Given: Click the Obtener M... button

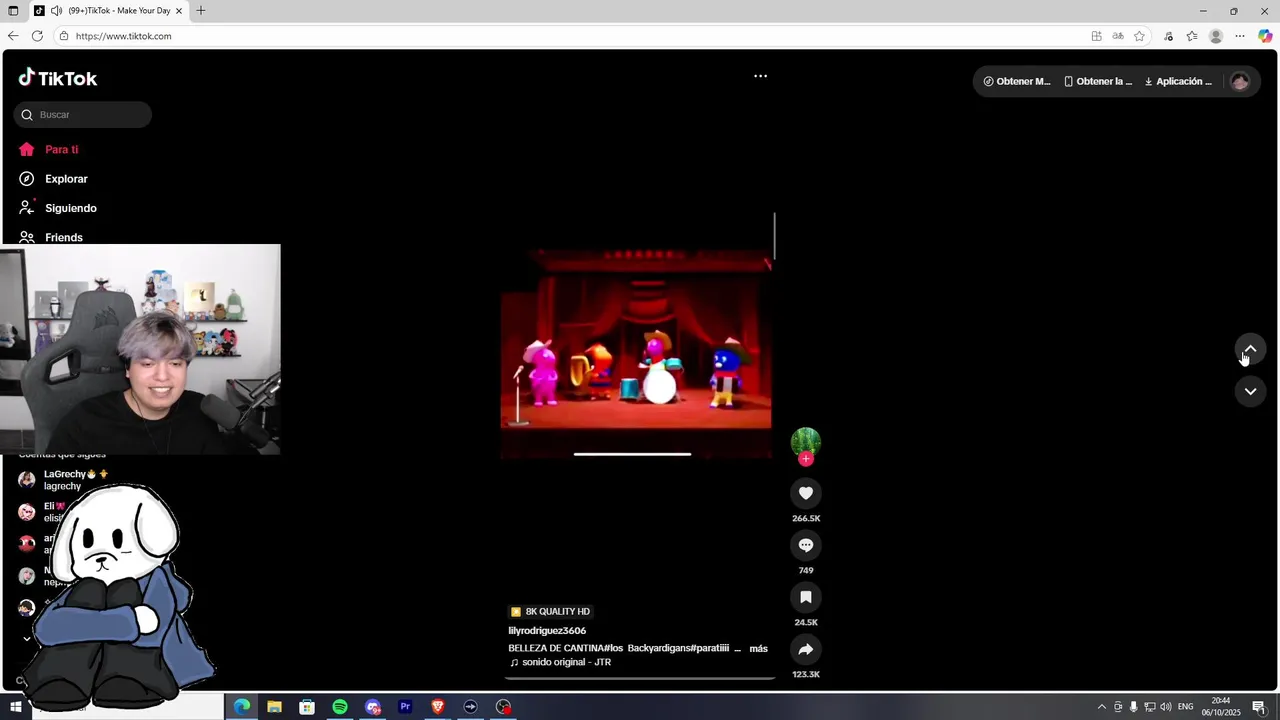Looking at the screenshot, I should point(1017,82).
